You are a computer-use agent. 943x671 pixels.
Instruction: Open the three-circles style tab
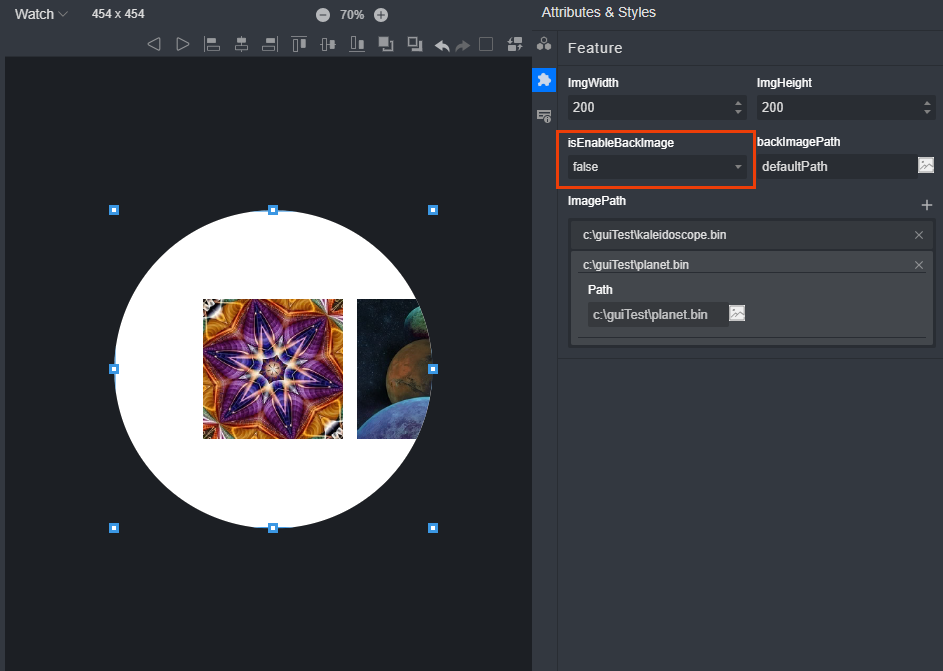[x=544, y=44]
